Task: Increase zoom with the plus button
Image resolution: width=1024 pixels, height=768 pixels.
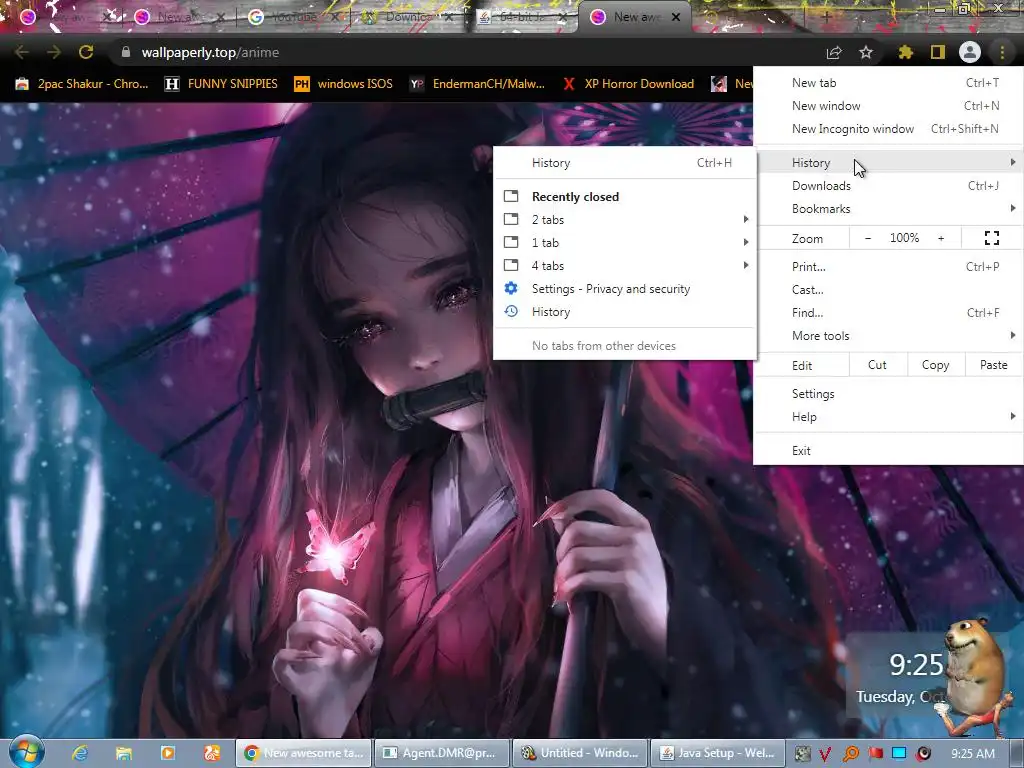Action: pyautogui.click(x=941, y=238)
